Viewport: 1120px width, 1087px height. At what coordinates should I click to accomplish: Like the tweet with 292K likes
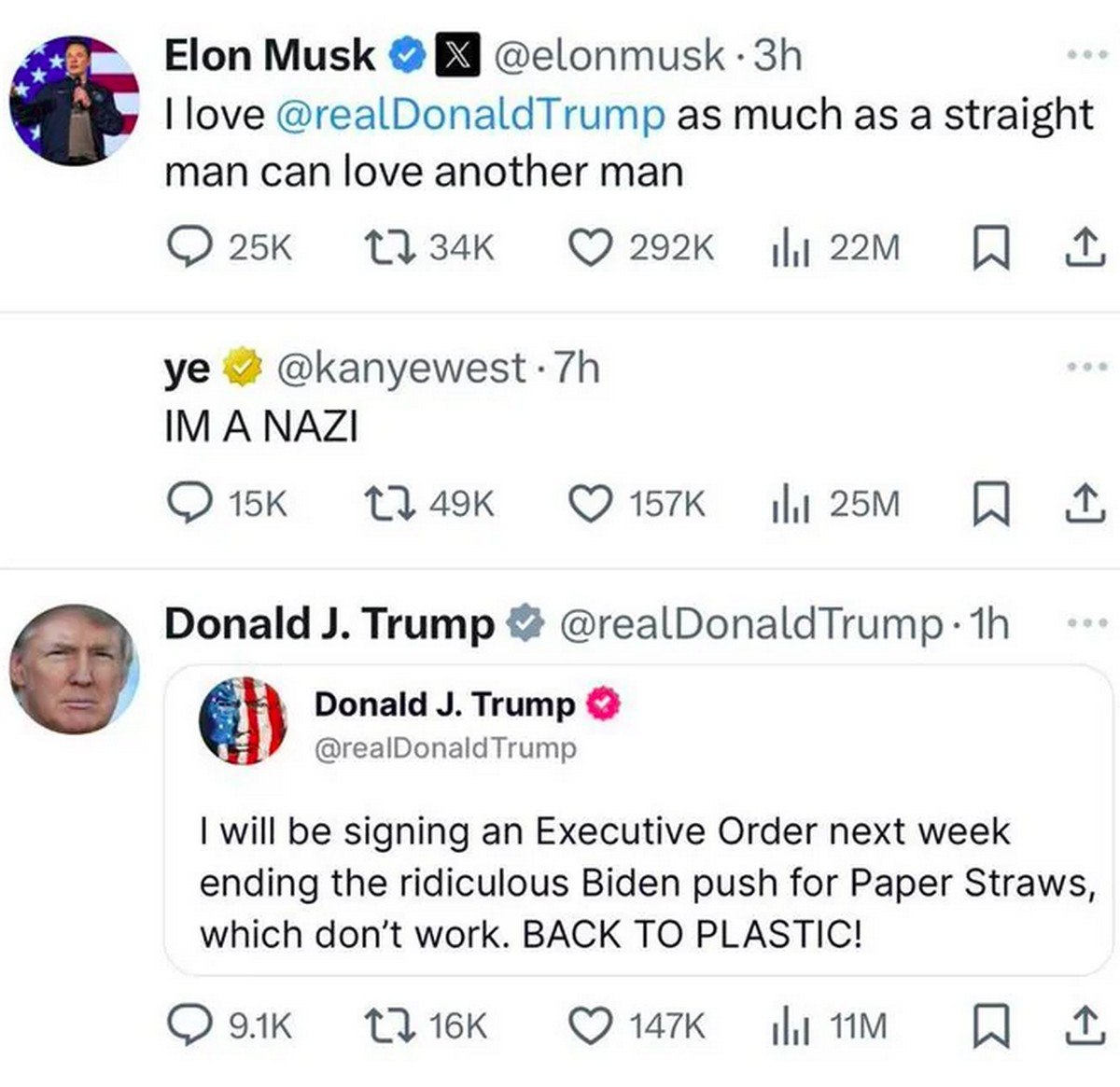point(641,247)
